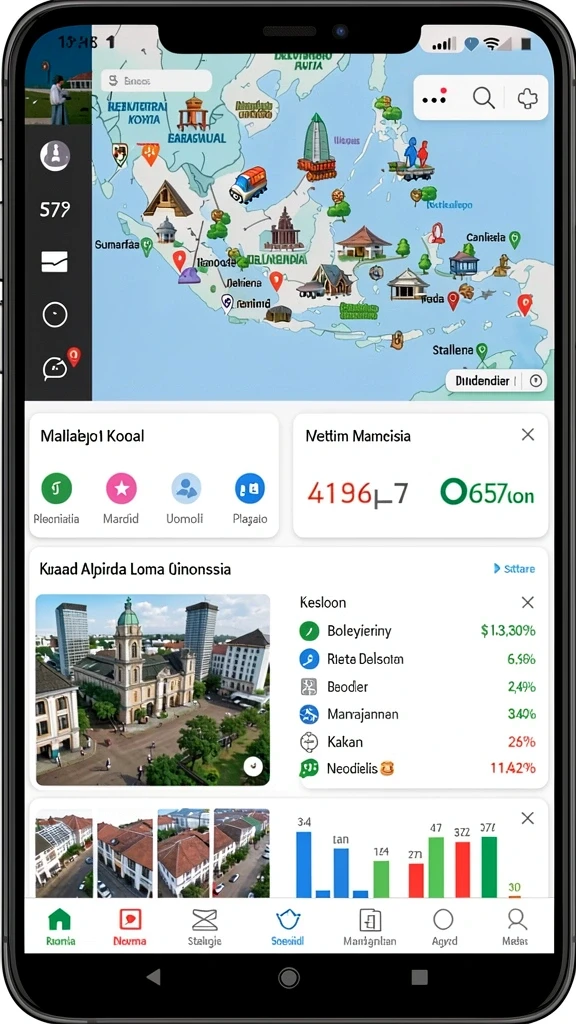This screenshot has width=576, height=1024.
Task: Open the Uomoli people icon
Action: tap(186, 488)
